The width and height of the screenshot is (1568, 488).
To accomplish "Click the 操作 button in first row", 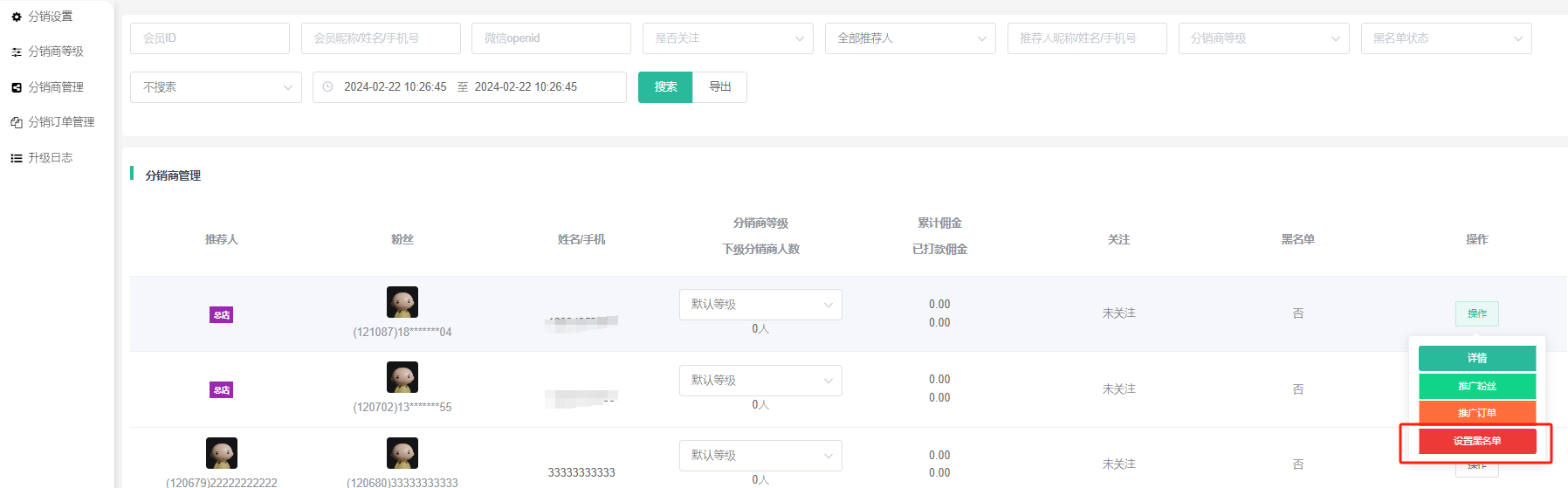I will click(x=1476, y=313).
